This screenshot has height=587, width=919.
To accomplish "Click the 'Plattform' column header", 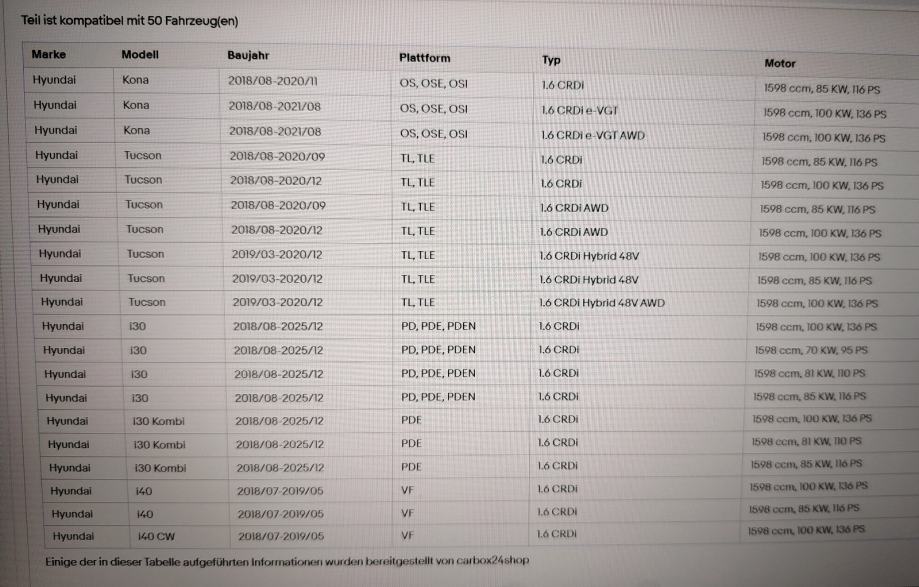I will tap(424, 58).
